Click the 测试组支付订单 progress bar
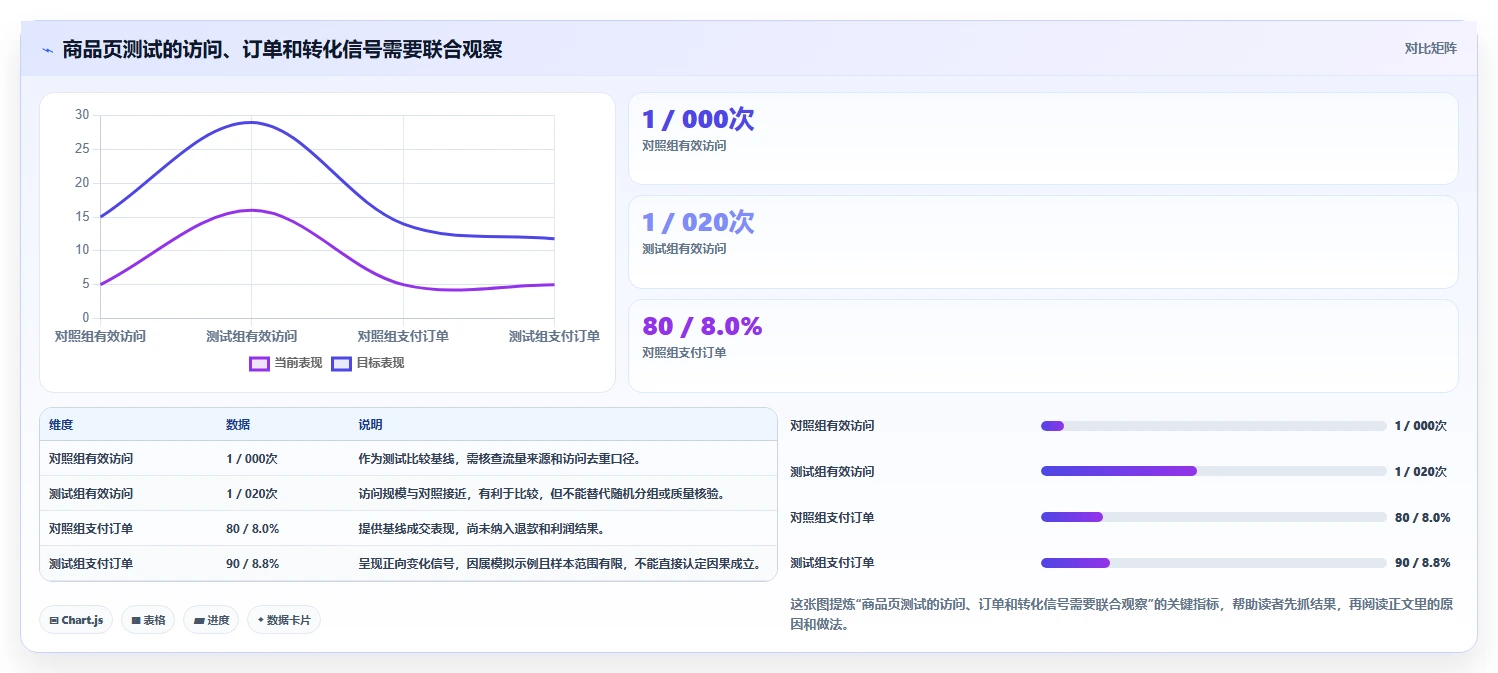1498x673 pixels. 1213,563
